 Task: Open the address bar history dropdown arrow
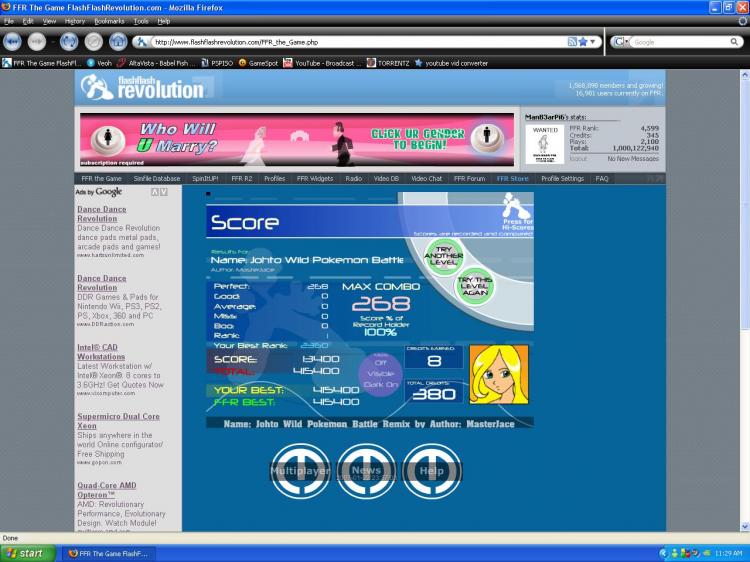tap(593, 42)
